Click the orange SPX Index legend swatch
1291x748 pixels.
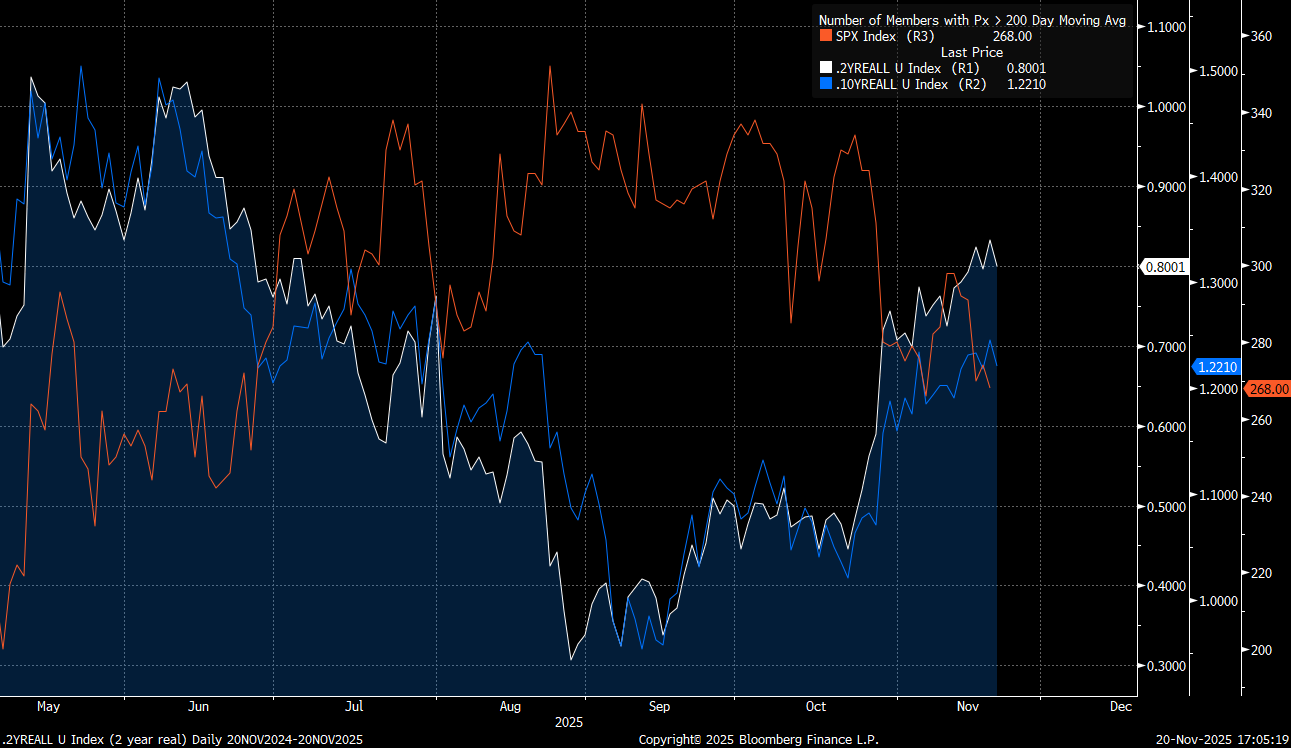coord(825,36)
